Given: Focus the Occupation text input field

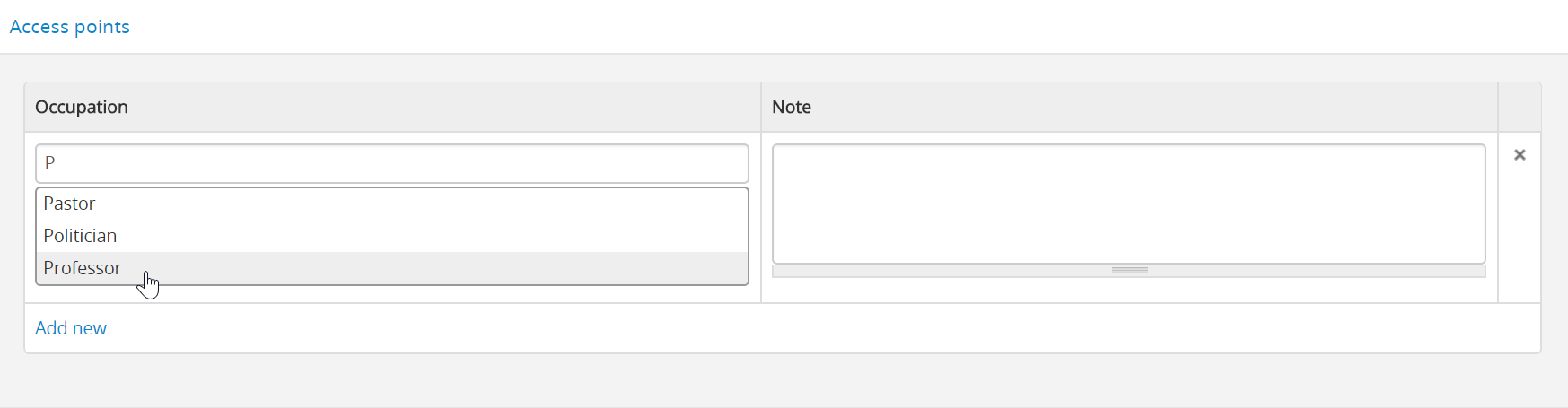Looking at the screenshot, I should pos(391,163).
